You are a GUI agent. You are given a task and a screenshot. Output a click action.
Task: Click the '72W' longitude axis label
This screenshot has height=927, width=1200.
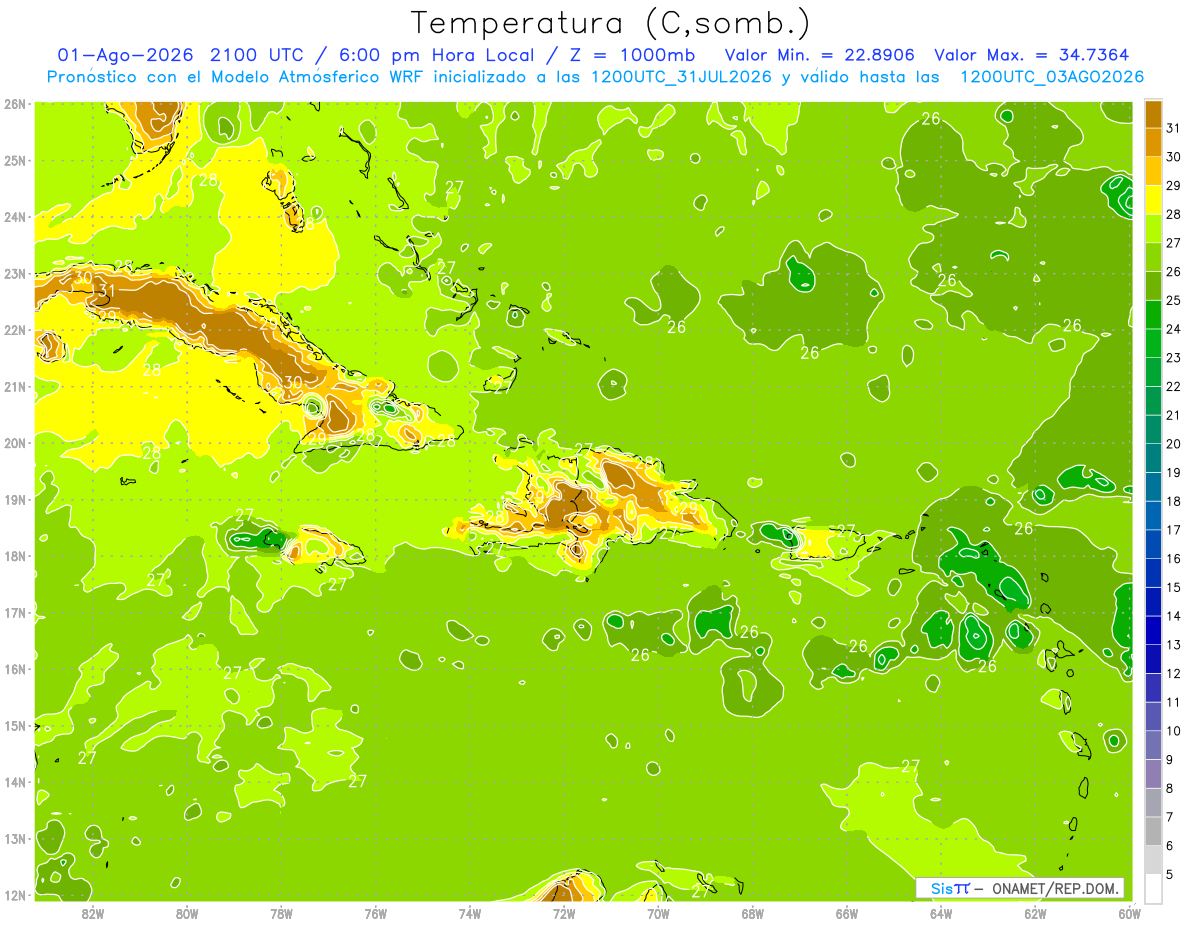click(x=564, y=914)
